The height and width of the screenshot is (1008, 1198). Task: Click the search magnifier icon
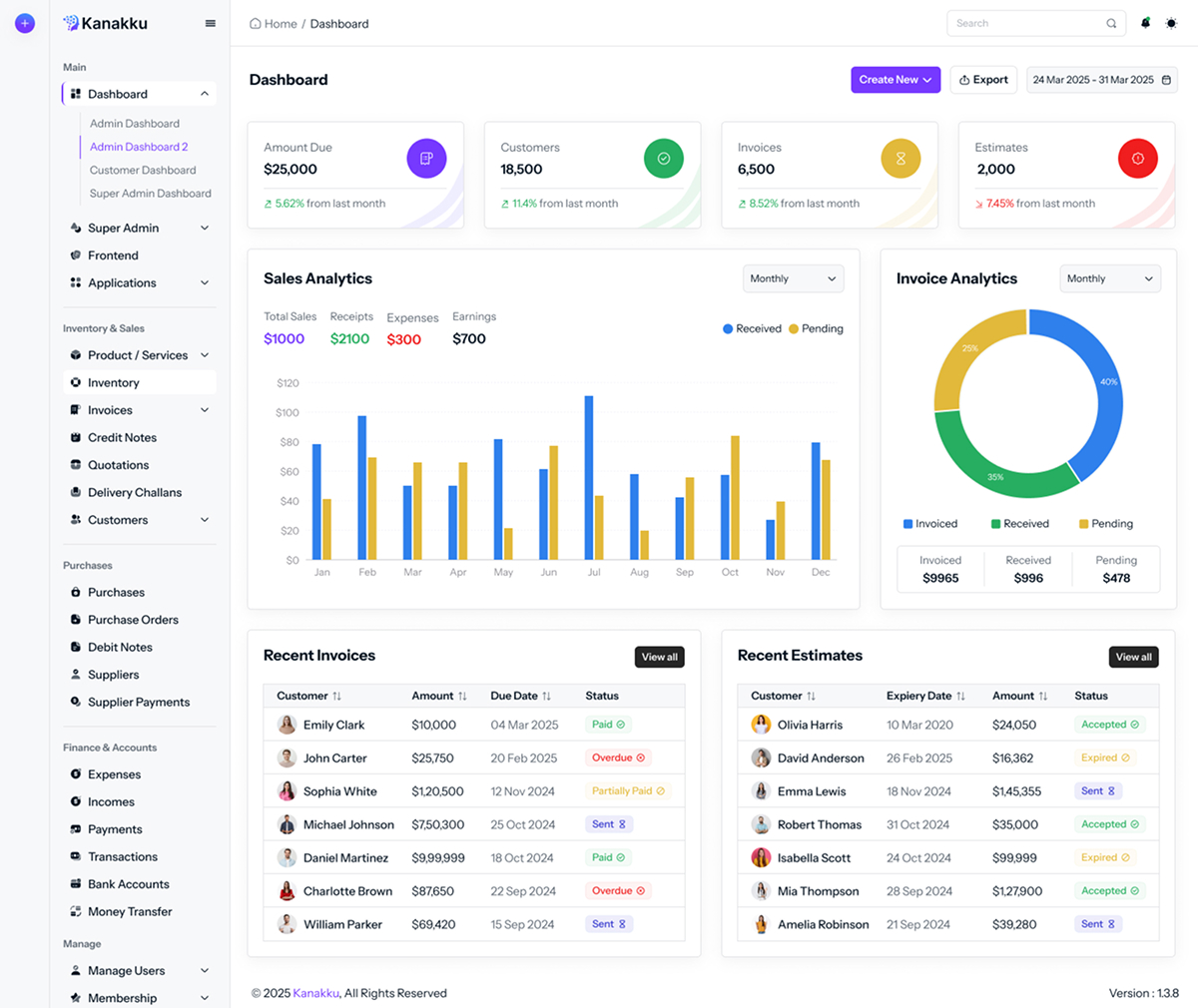pos(1111,23)
